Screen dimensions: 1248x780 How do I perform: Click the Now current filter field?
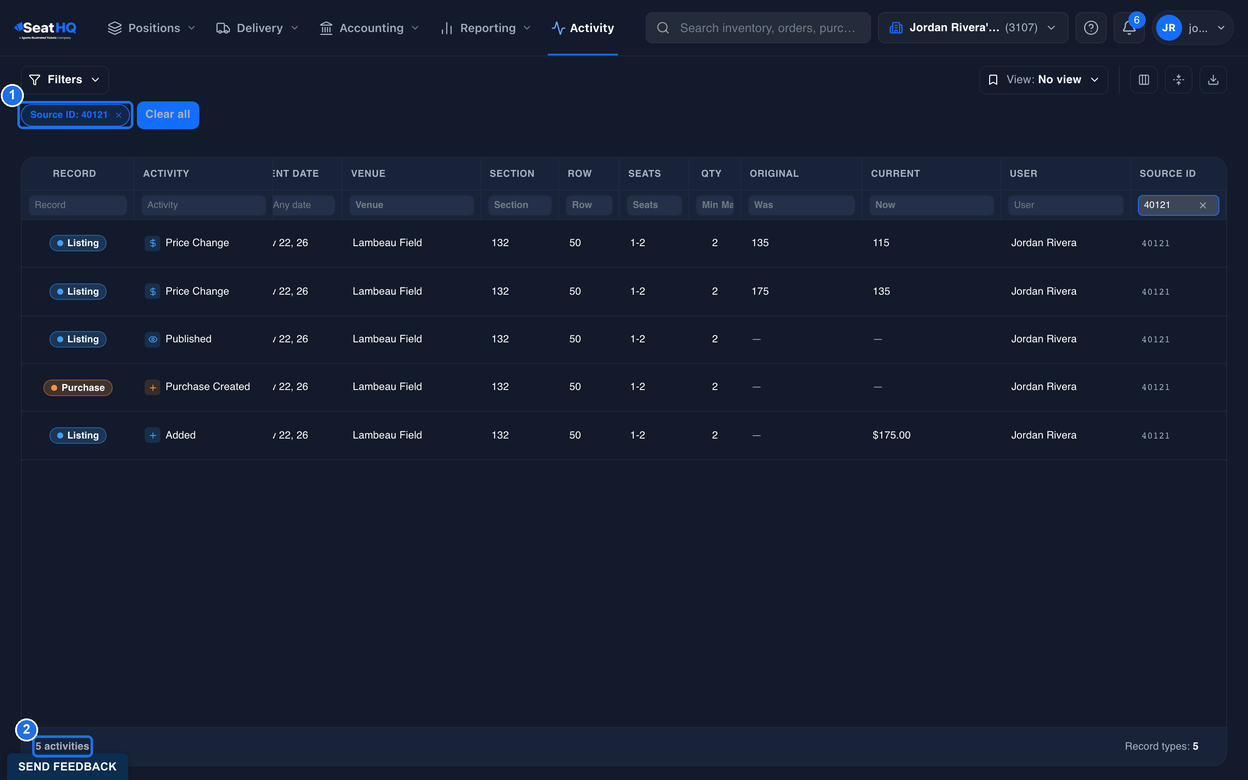[931, 205]
